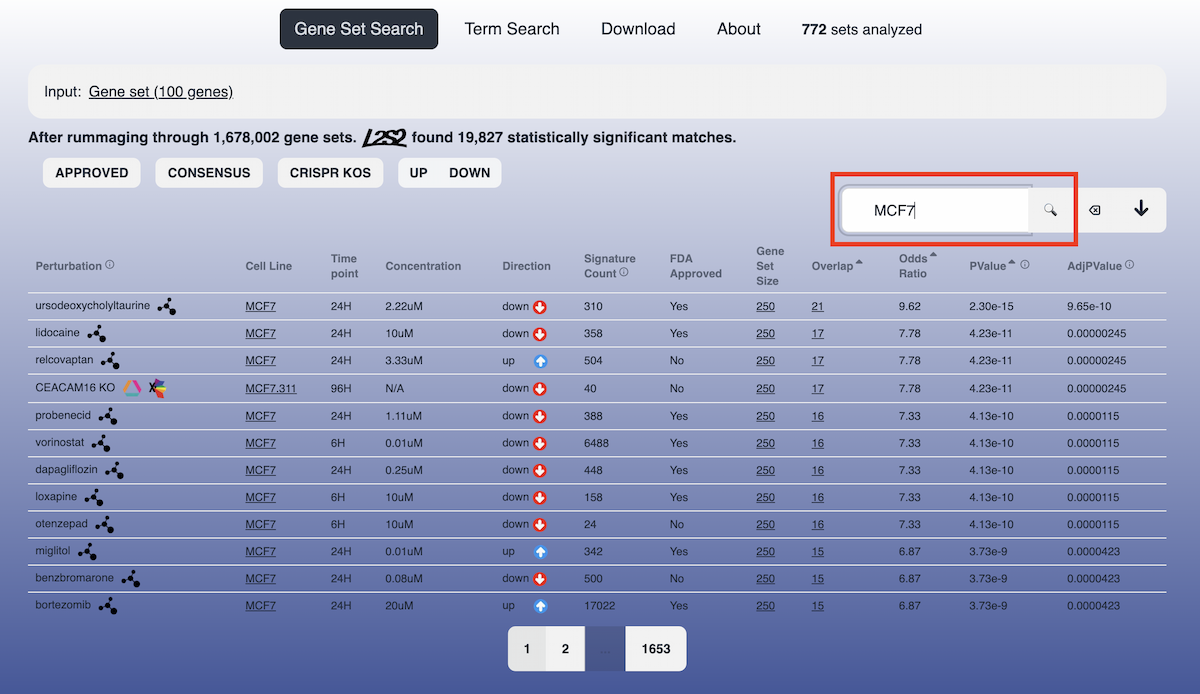Clear the search with the backspace icon
1200x694 pixels.
click(1094, 210)
